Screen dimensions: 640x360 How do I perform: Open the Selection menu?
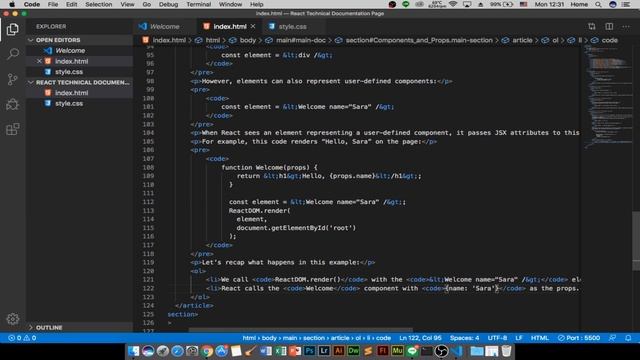click(x=99, y=4)
